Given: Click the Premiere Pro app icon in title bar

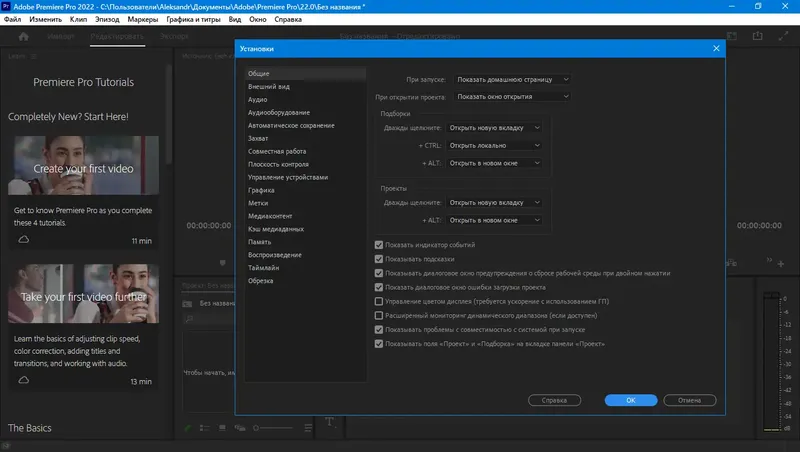Looking at the screenshot, I should tap(6, 7).
